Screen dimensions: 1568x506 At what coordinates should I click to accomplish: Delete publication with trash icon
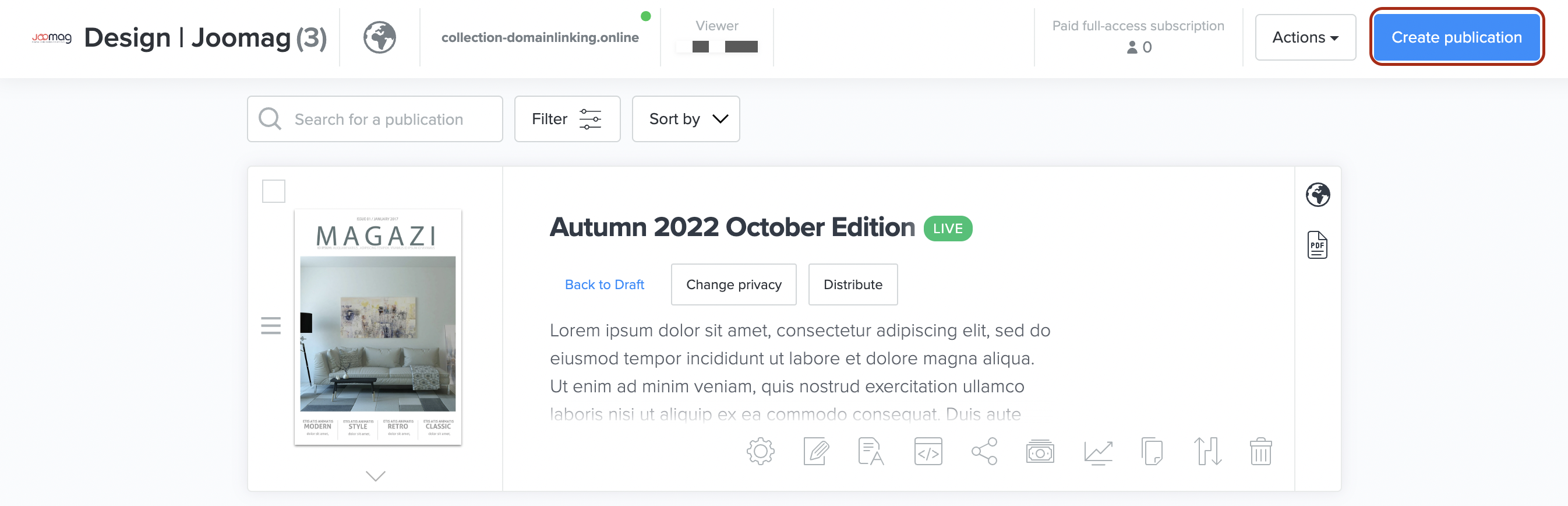click(x=1260, y=451)
